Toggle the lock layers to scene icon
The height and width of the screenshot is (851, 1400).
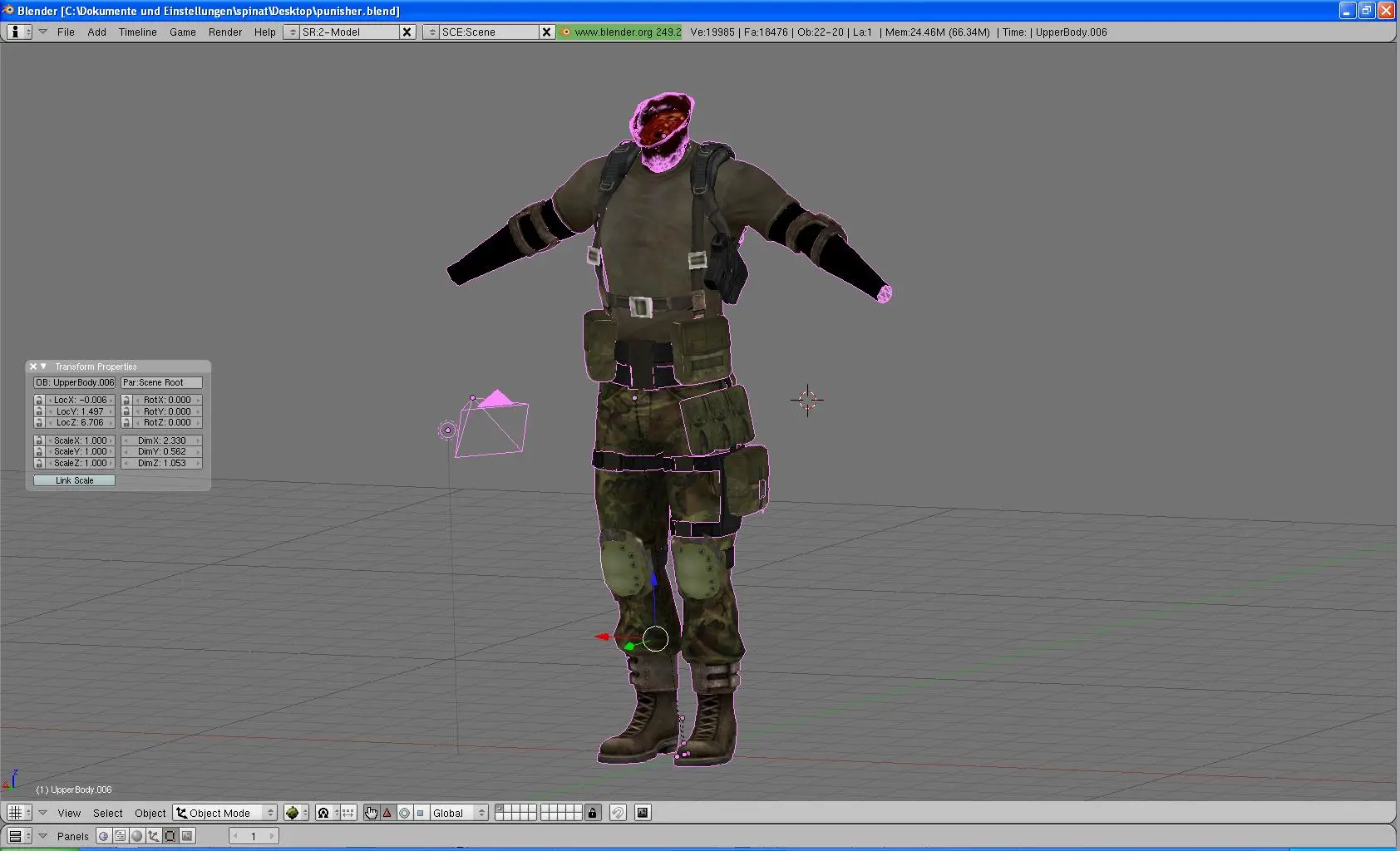pos(592,813)
